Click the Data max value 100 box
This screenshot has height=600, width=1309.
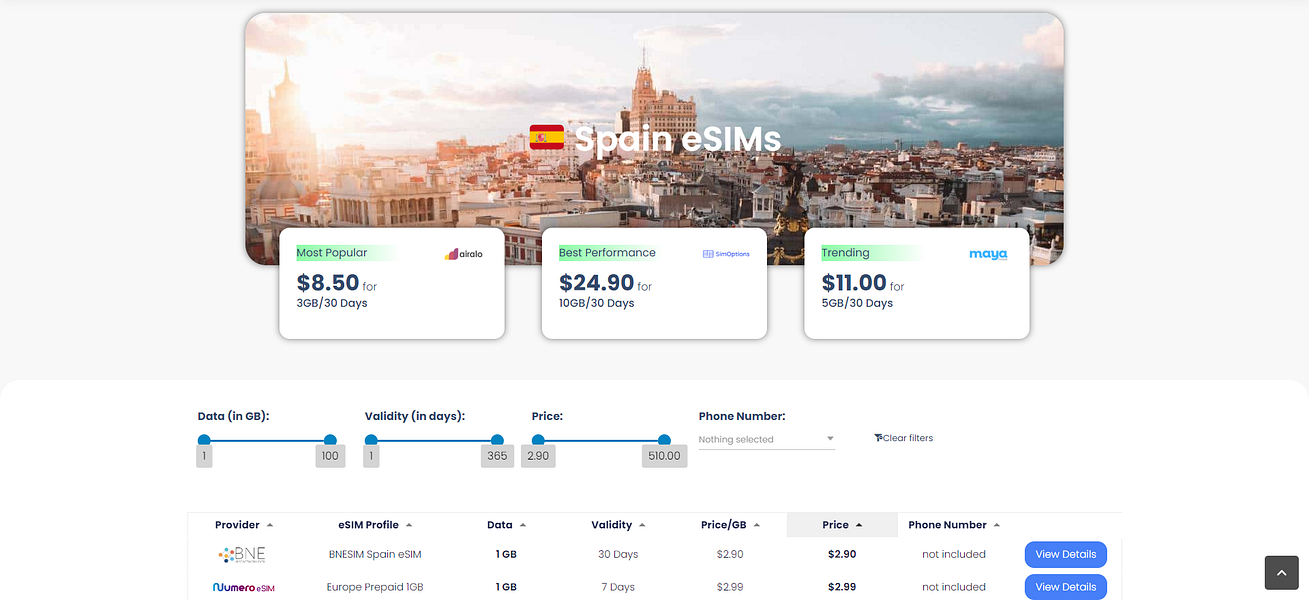pos(330,456)
